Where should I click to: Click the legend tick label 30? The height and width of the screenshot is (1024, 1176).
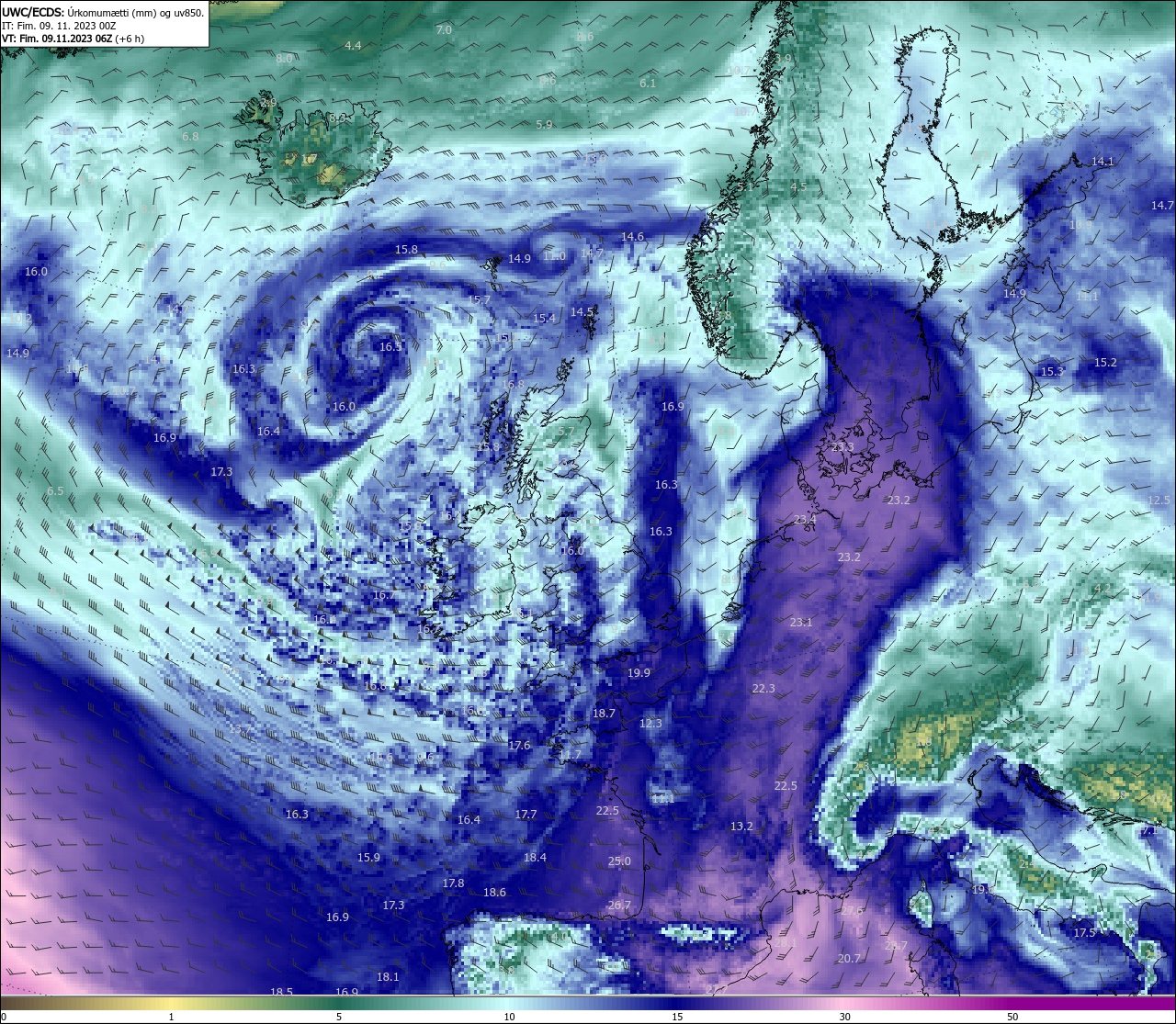point(844,1017)
